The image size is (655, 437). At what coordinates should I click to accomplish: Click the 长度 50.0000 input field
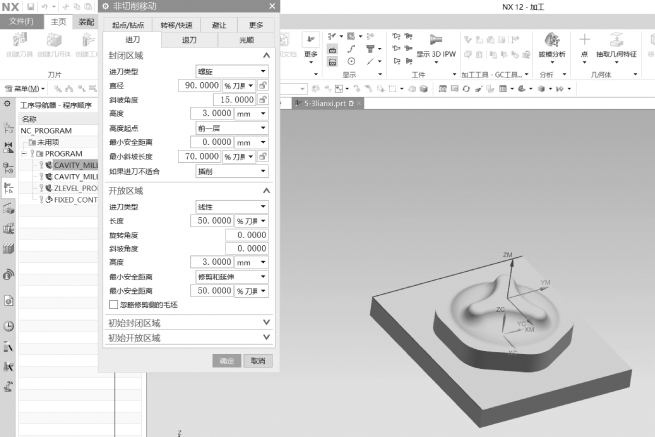click(x=212, y=220)
